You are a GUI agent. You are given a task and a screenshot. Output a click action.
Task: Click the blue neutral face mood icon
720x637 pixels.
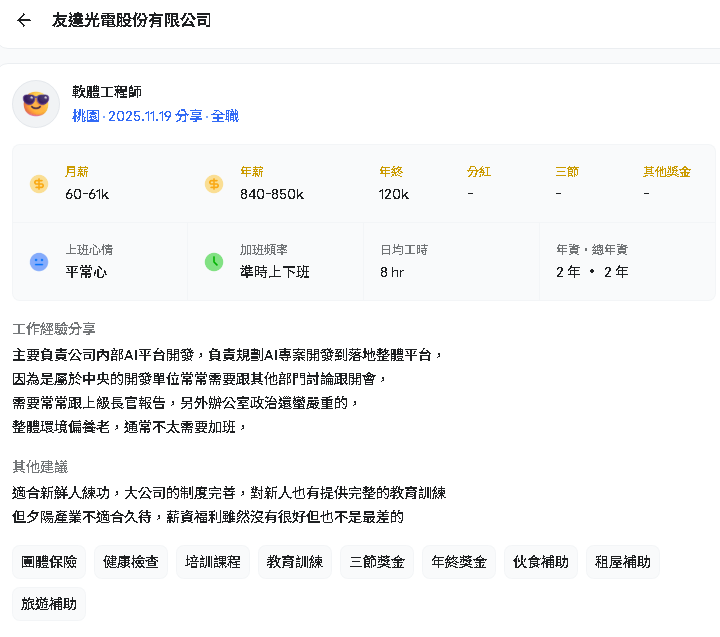coord(39,262)
